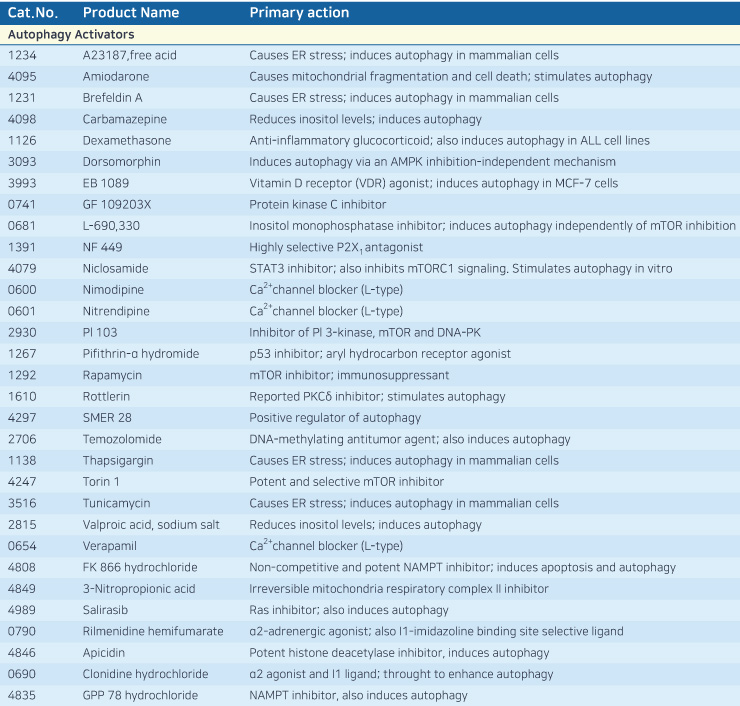Select the 'Thapsigargin' product name

tap(118, 461)
